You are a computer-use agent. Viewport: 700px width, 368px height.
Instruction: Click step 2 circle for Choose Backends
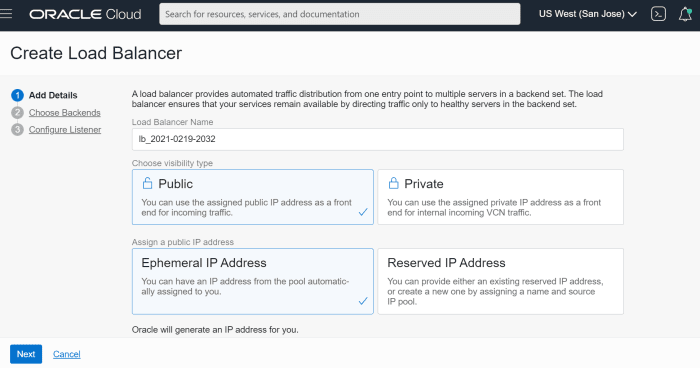[17, 113]
